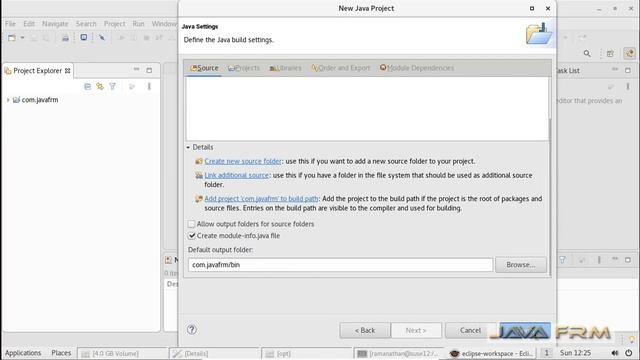Click the workspace switcher number 1
Image resolution: width=640 pixels, height=360 pixels.
click(546, 353)
